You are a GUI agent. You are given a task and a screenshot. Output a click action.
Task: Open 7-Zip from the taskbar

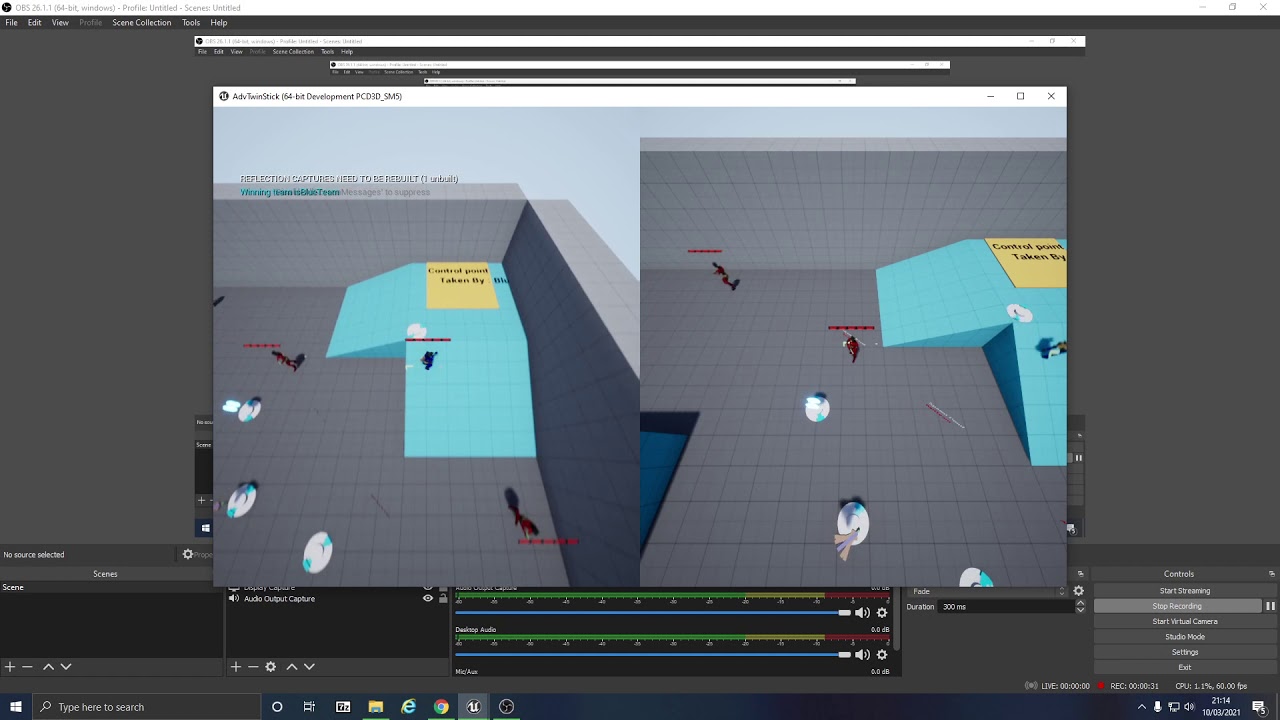click(x=343, y=707)
